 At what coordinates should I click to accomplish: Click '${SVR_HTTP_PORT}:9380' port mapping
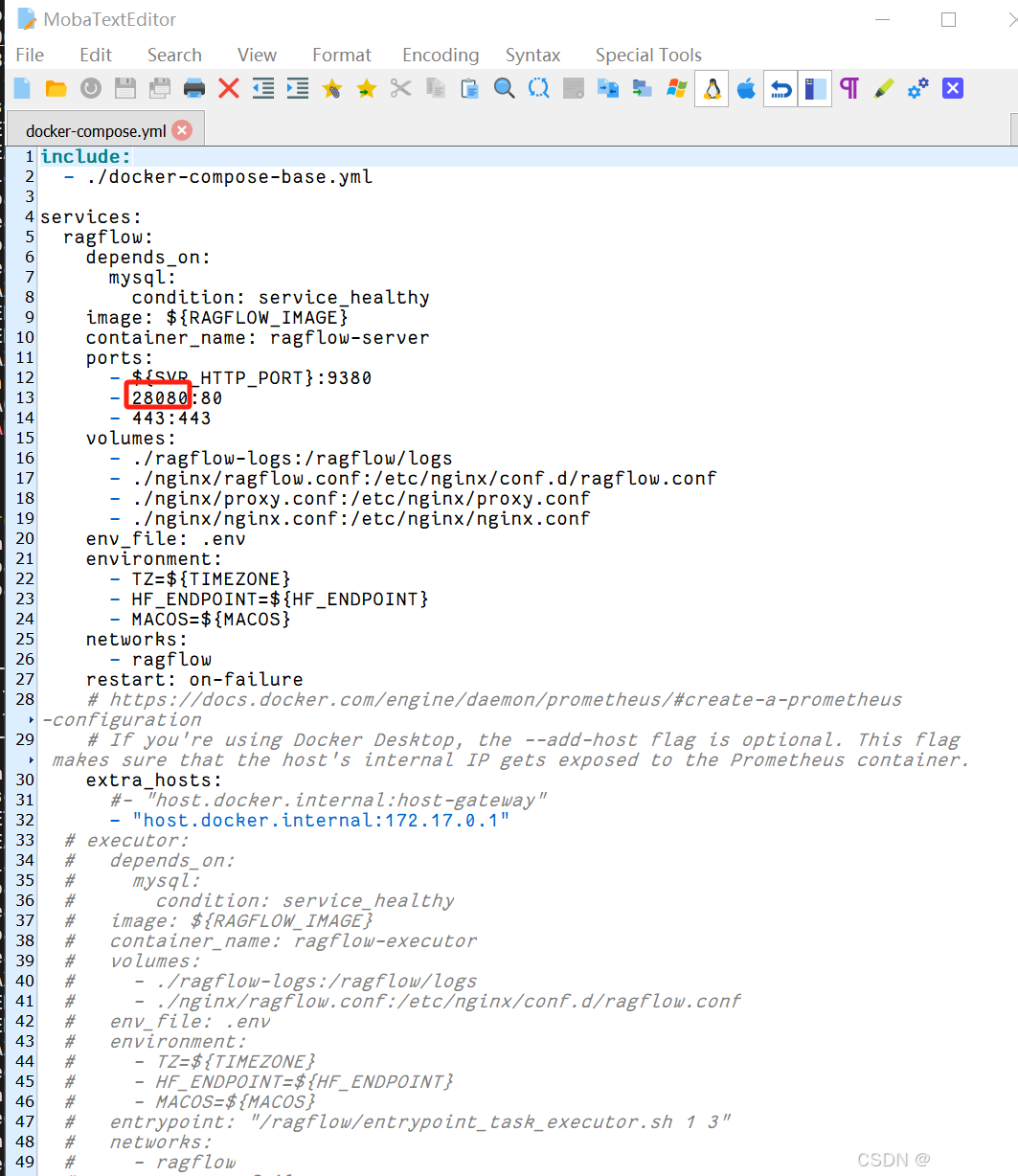tap(252, 377)
